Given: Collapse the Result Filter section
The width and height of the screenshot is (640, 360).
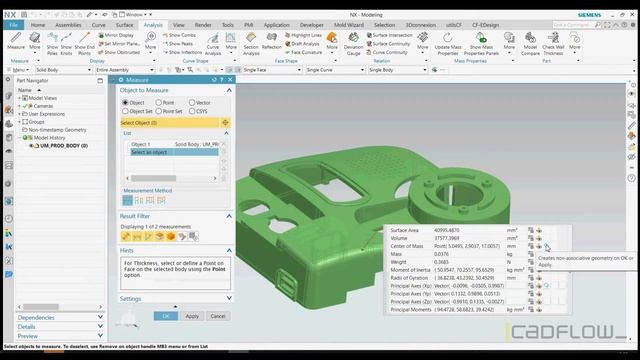Looking at the screenshot, I should [229, 216].
